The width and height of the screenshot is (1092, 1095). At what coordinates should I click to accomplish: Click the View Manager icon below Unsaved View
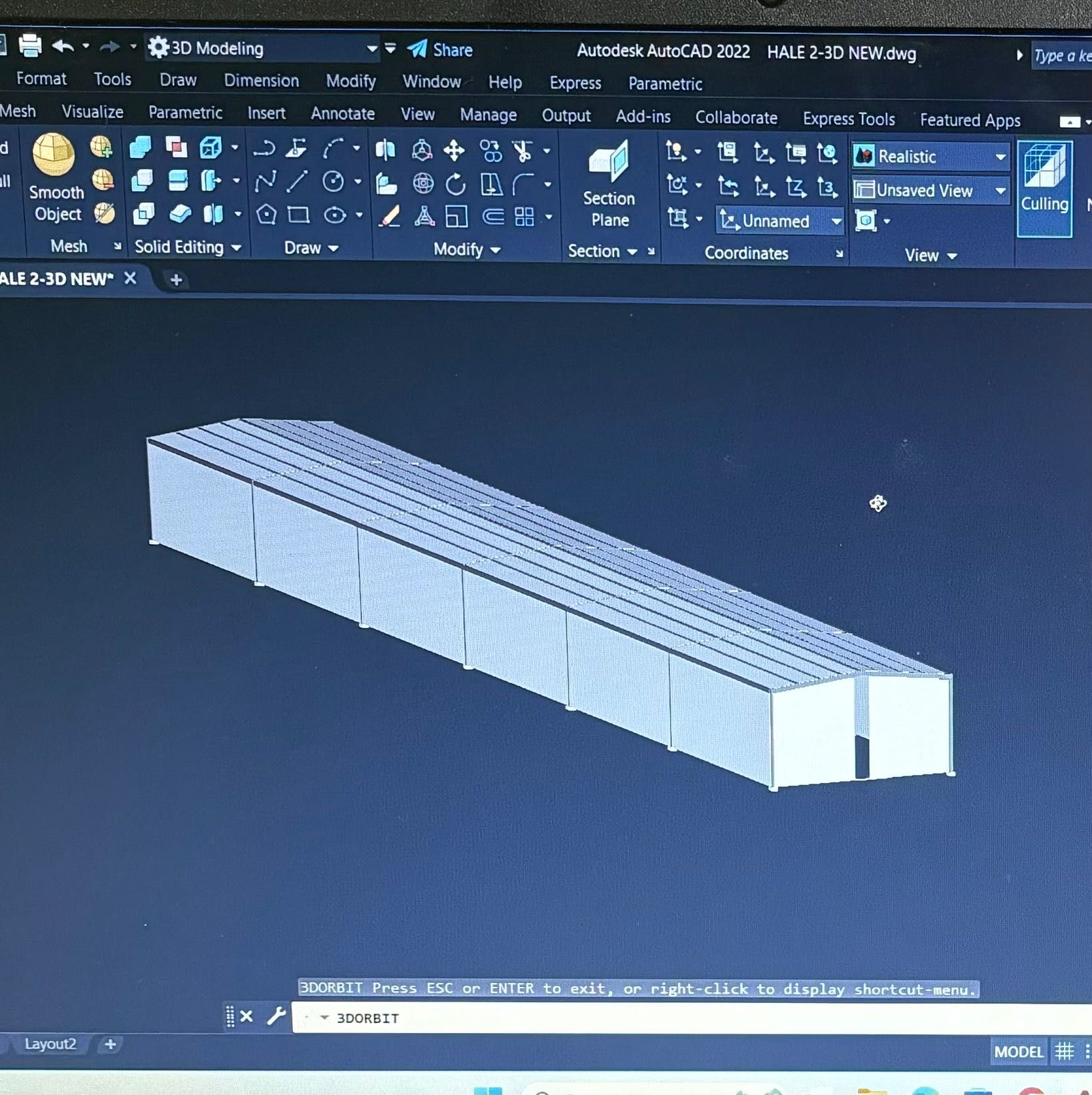(x=865, y=221)
